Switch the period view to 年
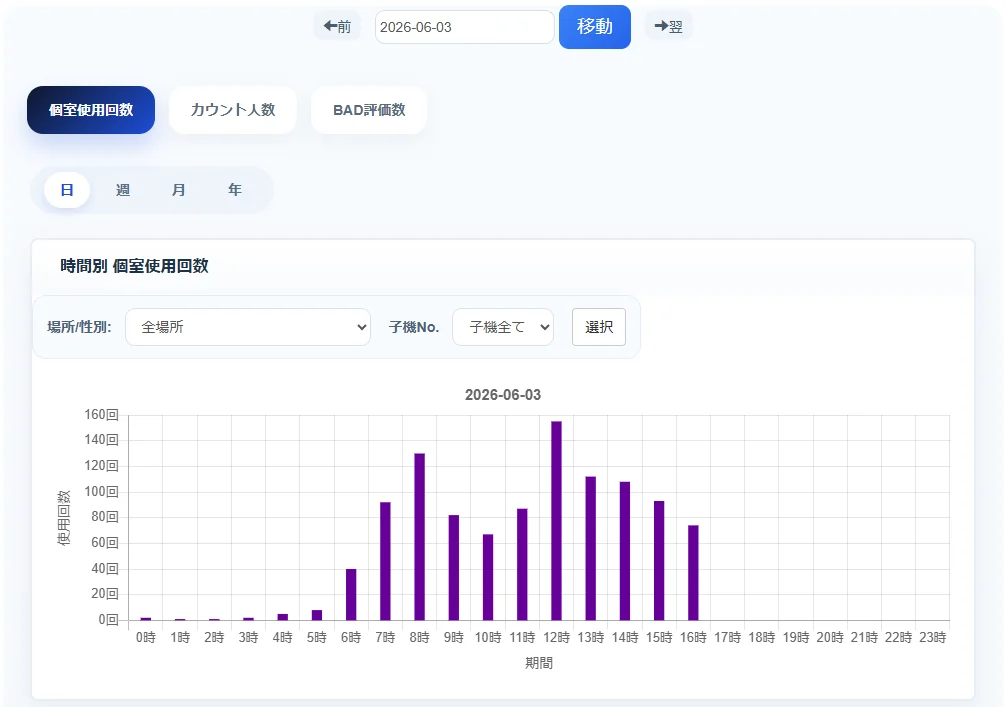This screenshot has width=1006, height=707. coord(235,190)
